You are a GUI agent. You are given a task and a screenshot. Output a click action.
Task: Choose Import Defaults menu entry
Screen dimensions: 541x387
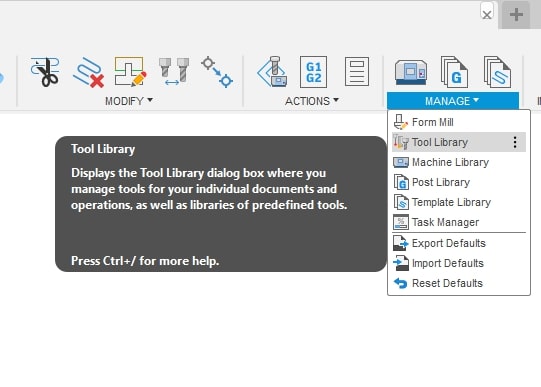459,263
